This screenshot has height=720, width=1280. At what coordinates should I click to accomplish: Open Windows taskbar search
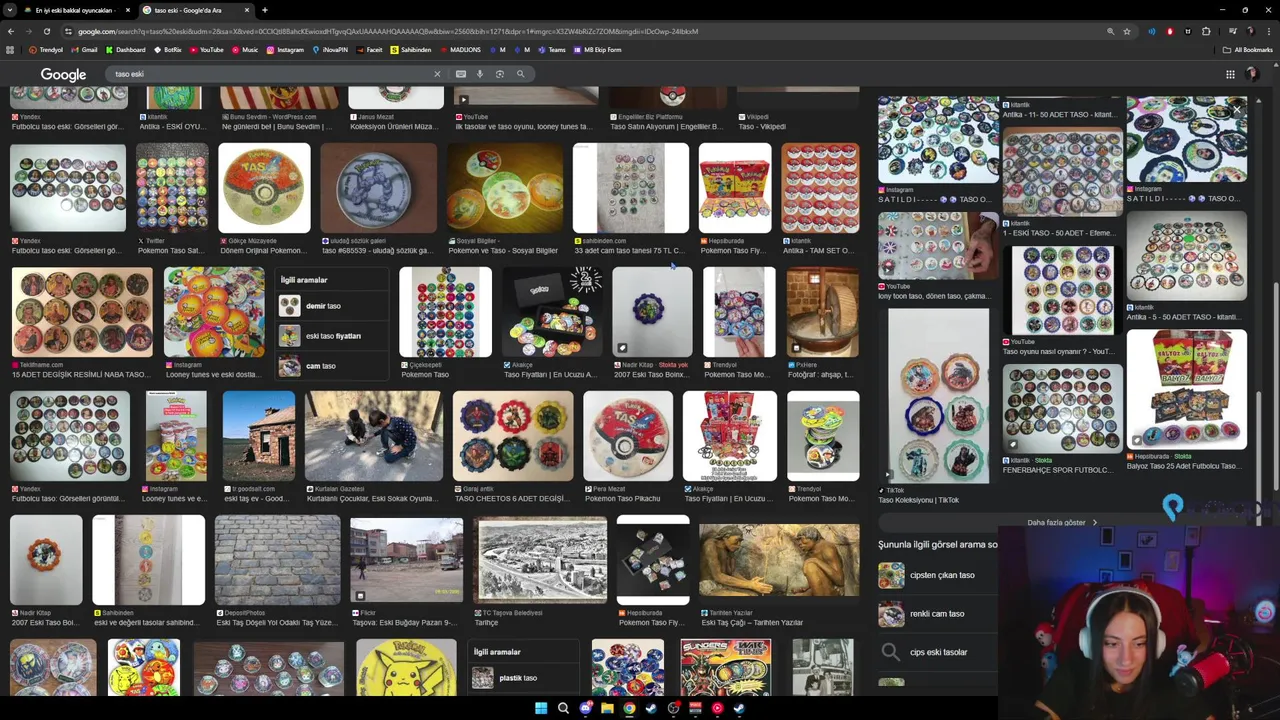point(563,708)
